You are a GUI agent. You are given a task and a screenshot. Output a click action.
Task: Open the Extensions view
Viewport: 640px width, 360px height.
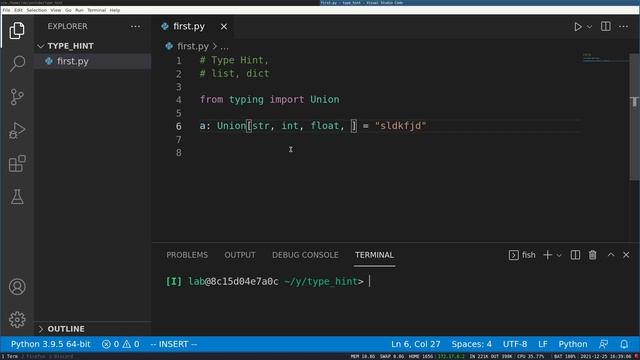coord(17,164)
